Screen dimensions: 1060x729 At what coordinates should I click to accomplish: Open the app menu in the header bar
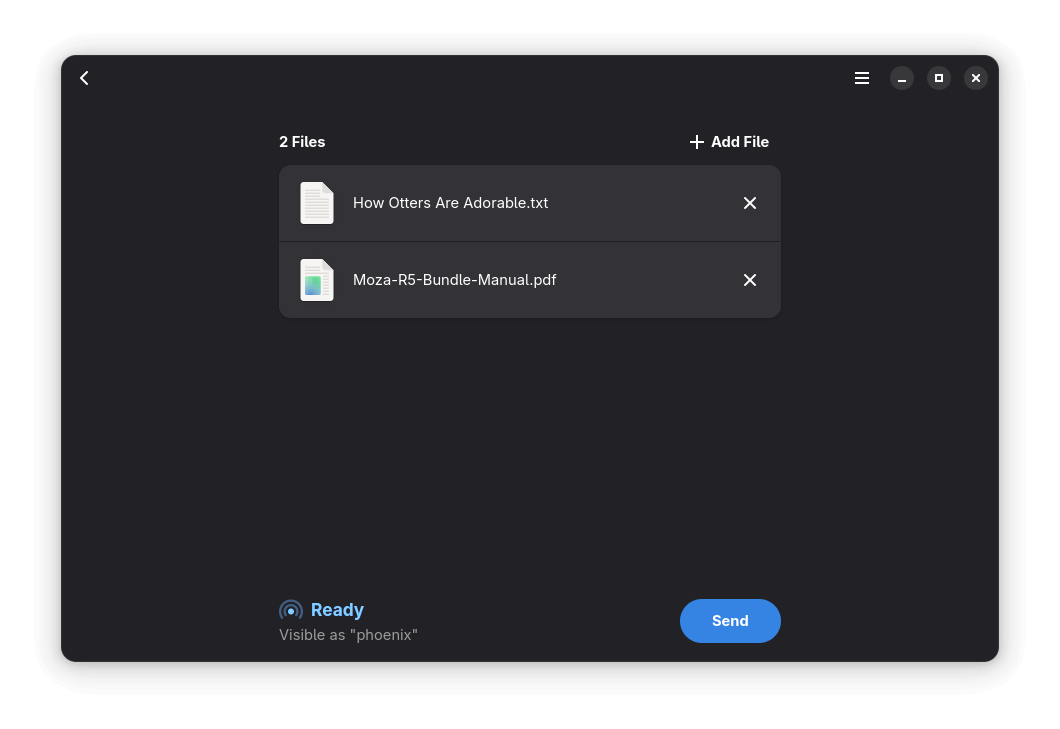(x=861, y=77)
